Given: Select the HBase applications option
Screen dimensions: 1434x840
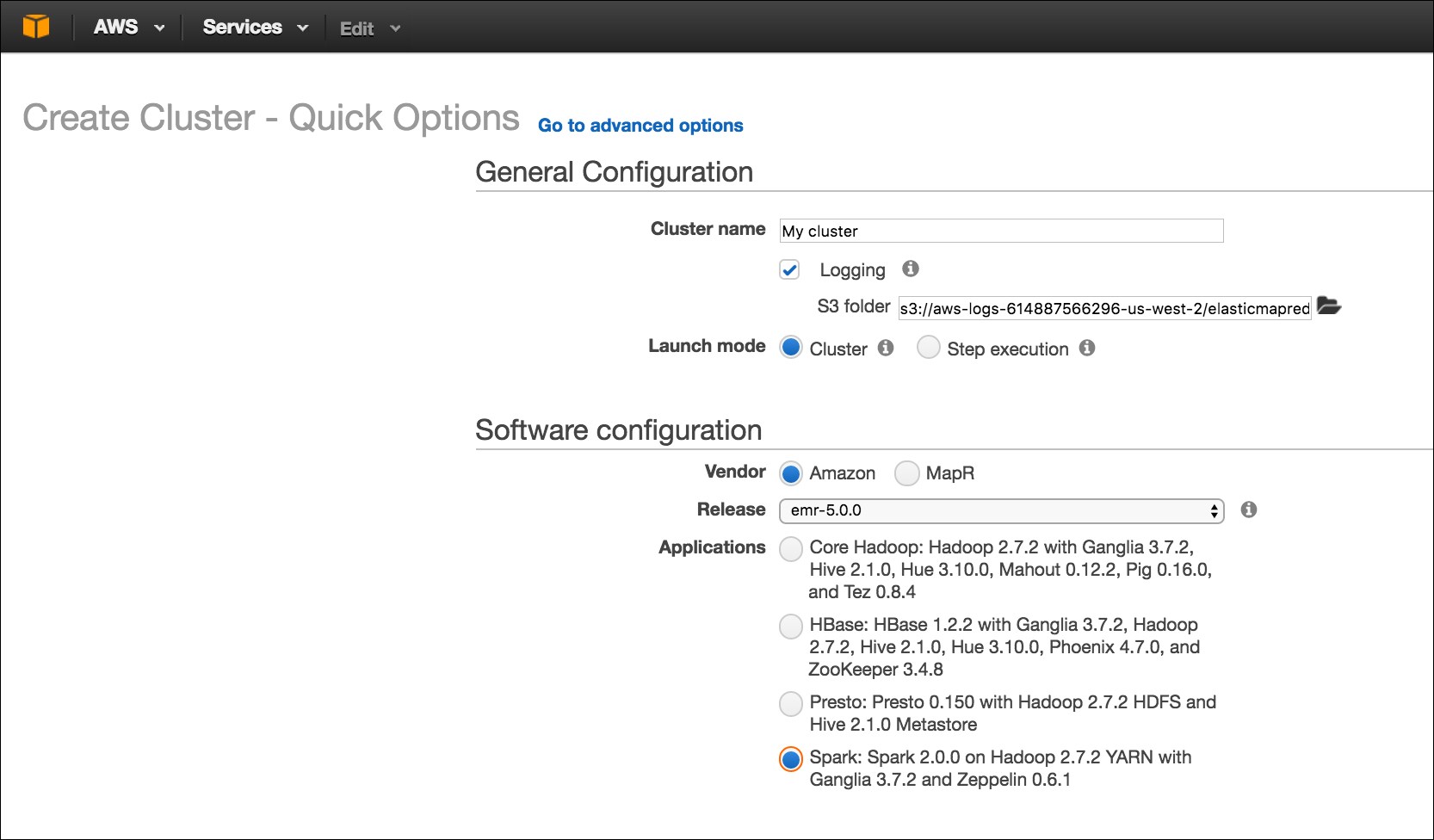Looking at the screenshot, I should [790, 626].
